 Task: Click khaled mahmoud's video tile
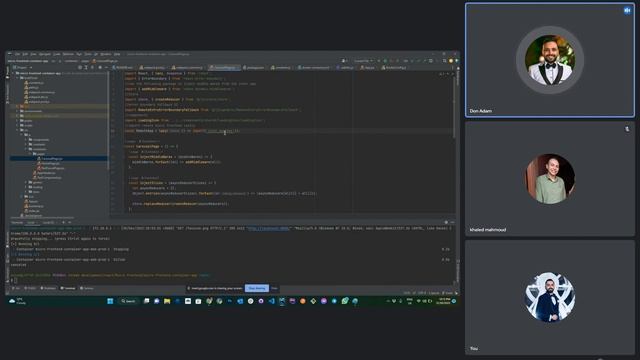(550, 179)
